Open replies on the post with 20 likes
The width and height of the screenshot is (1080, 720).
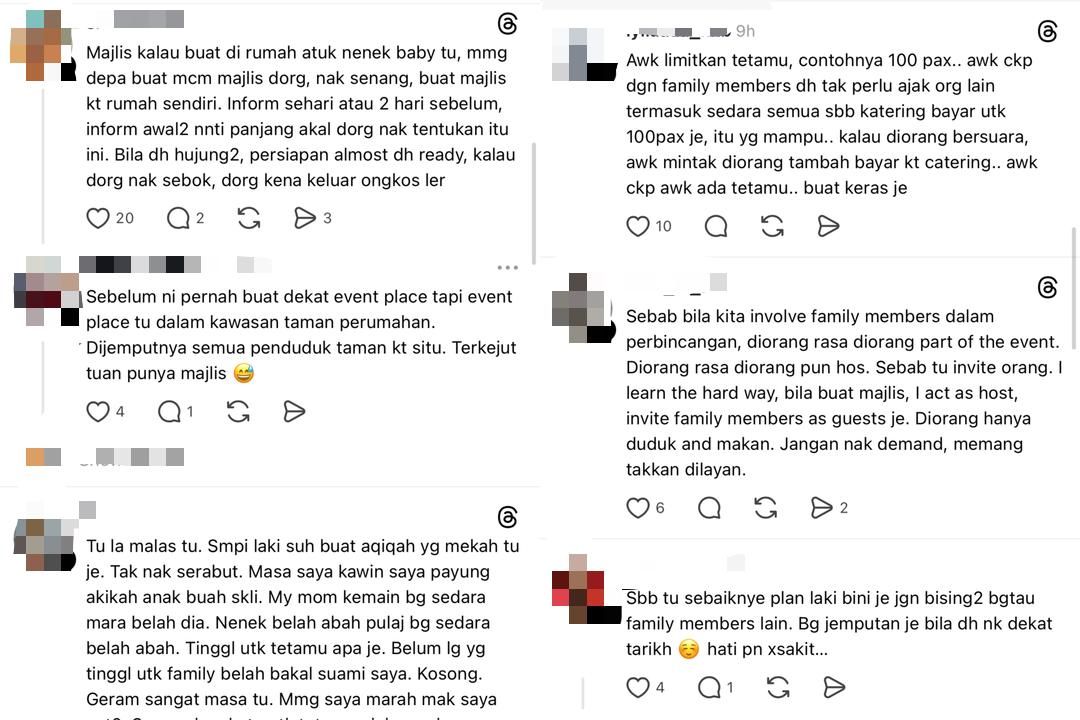178,218
